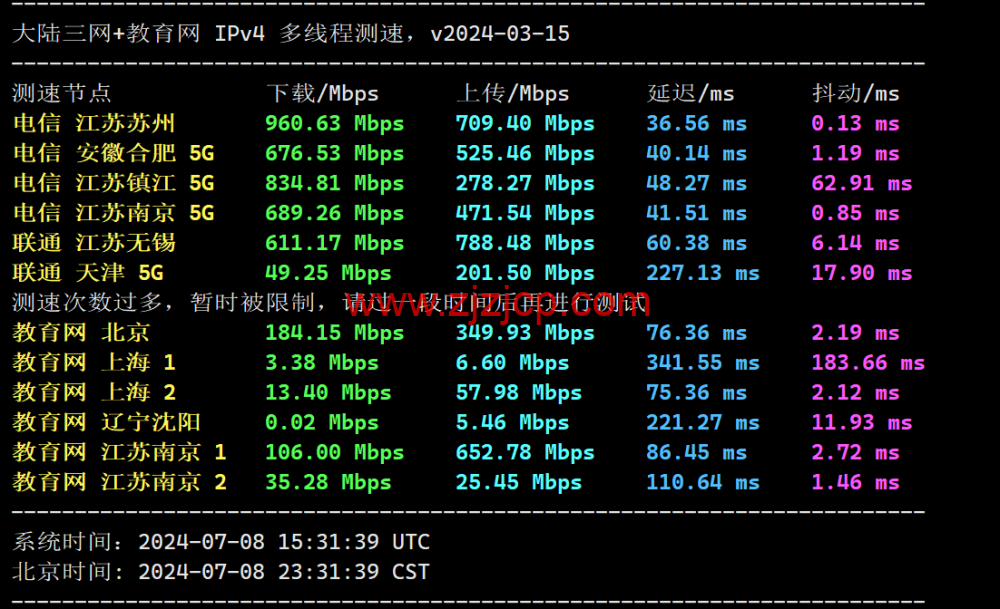Click the UTC system time line
The image size is (1000, 609).
[x=220, y=542]
